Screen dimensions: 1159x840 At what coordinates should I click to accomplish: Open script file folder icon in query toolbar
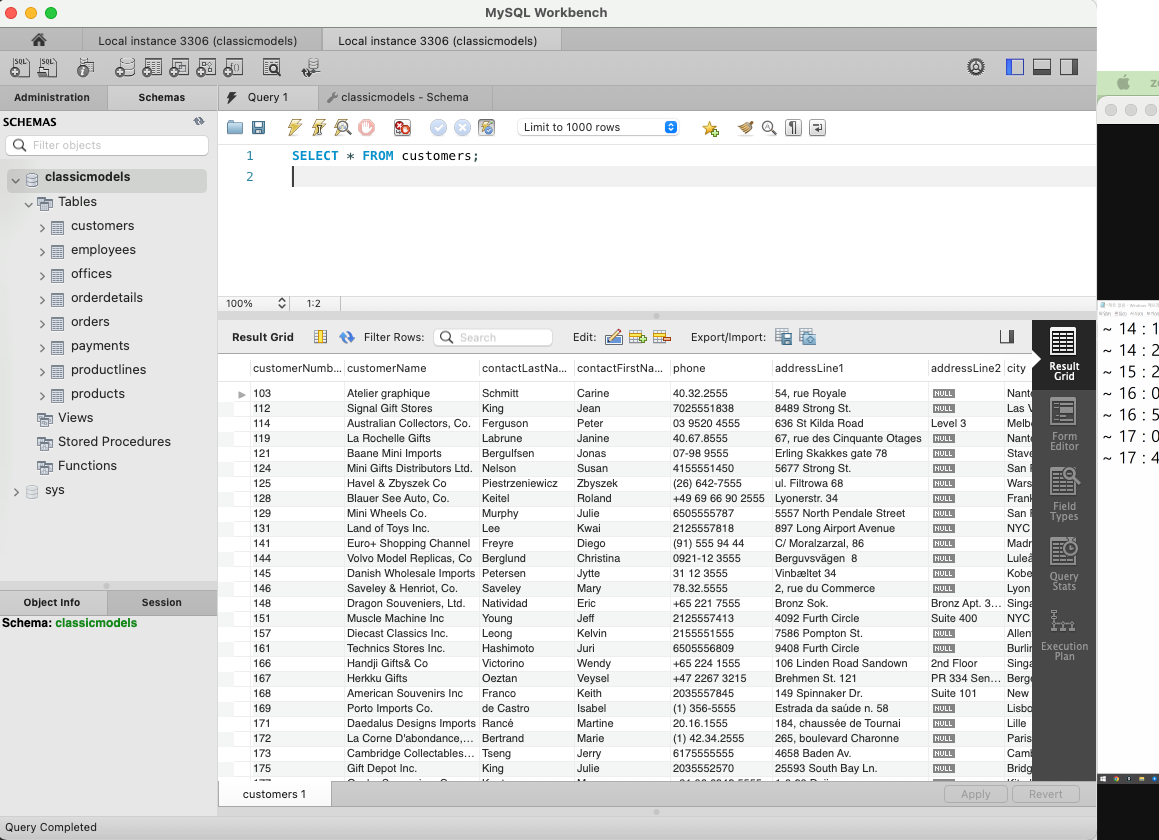pyautogui.click(x=235, y=127)
